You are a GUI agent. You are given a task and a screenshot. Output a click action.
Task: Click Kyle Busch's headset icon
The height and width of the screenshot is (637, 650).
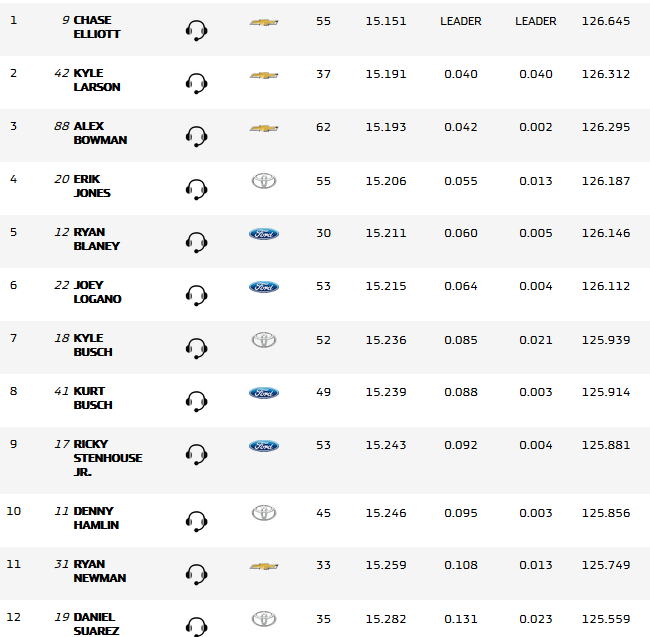pyautogui.click(x=197, y=348)
